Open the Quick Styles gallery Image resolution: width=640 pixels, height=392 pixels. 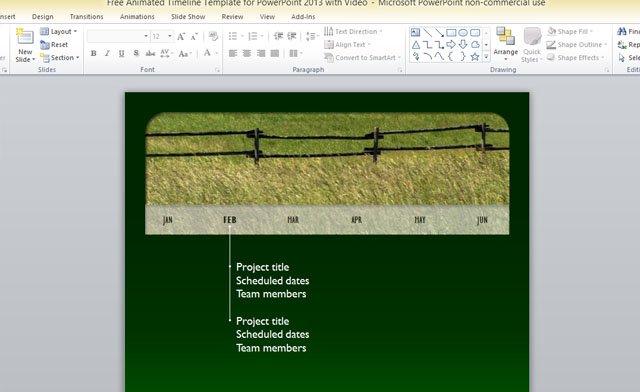[531, 44]
